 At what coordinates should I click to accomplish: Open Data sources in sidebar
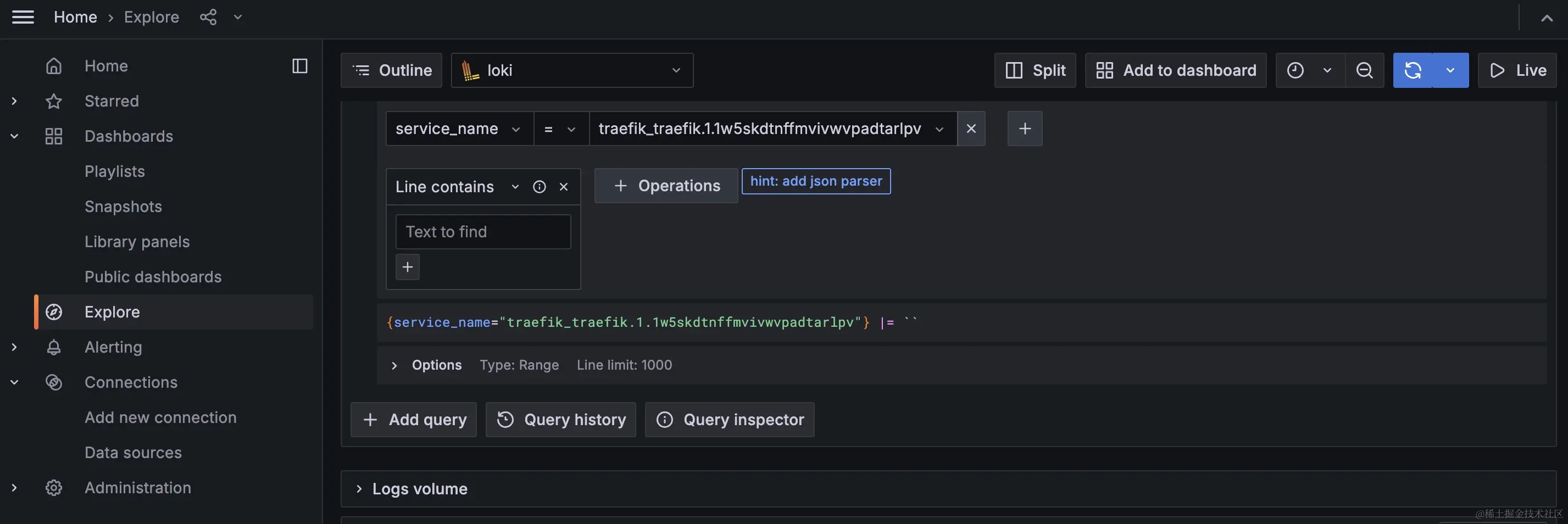tap(133, 453)
